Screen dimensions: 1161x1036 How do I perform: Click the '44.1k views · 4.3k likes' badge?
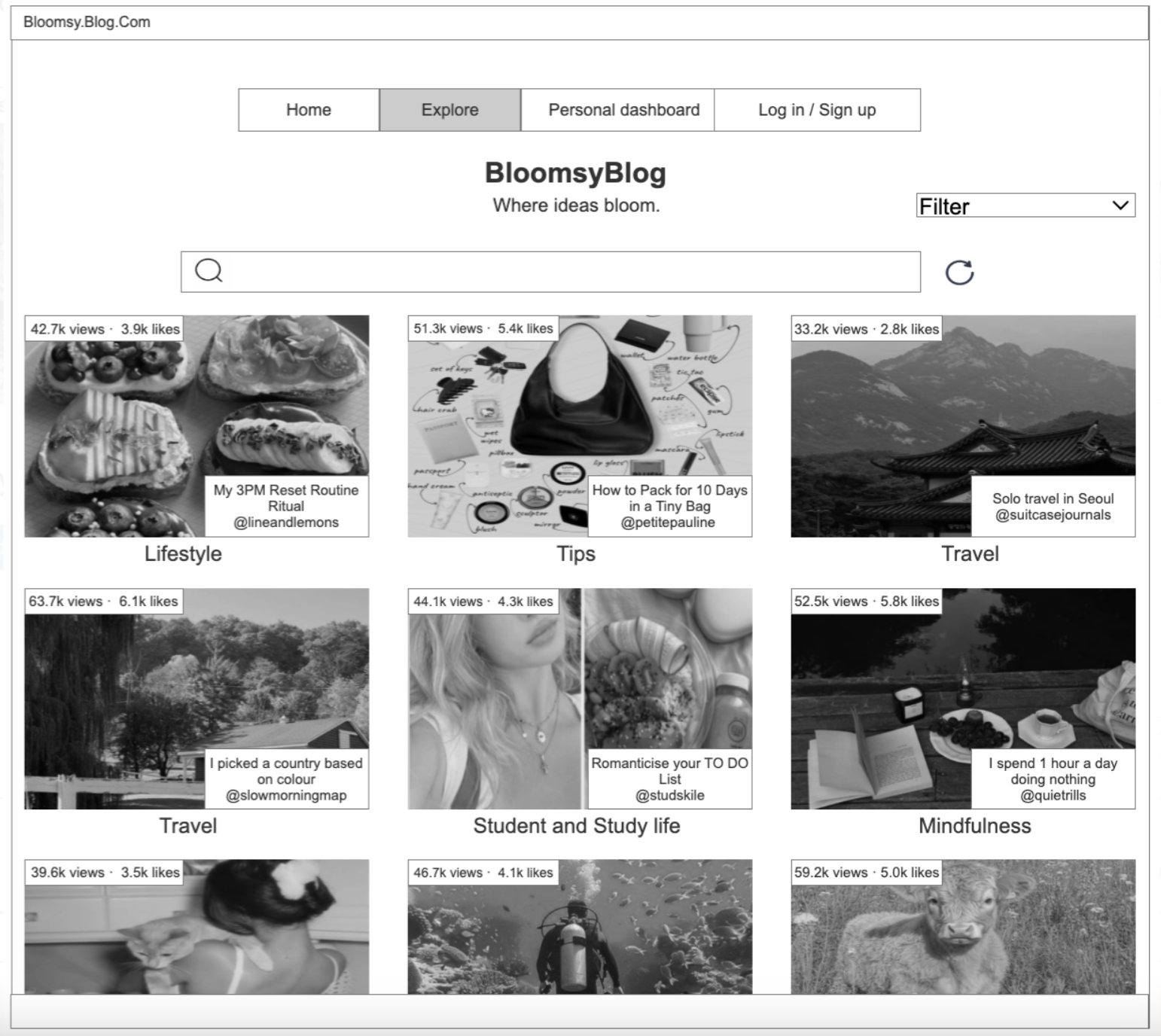483,602
